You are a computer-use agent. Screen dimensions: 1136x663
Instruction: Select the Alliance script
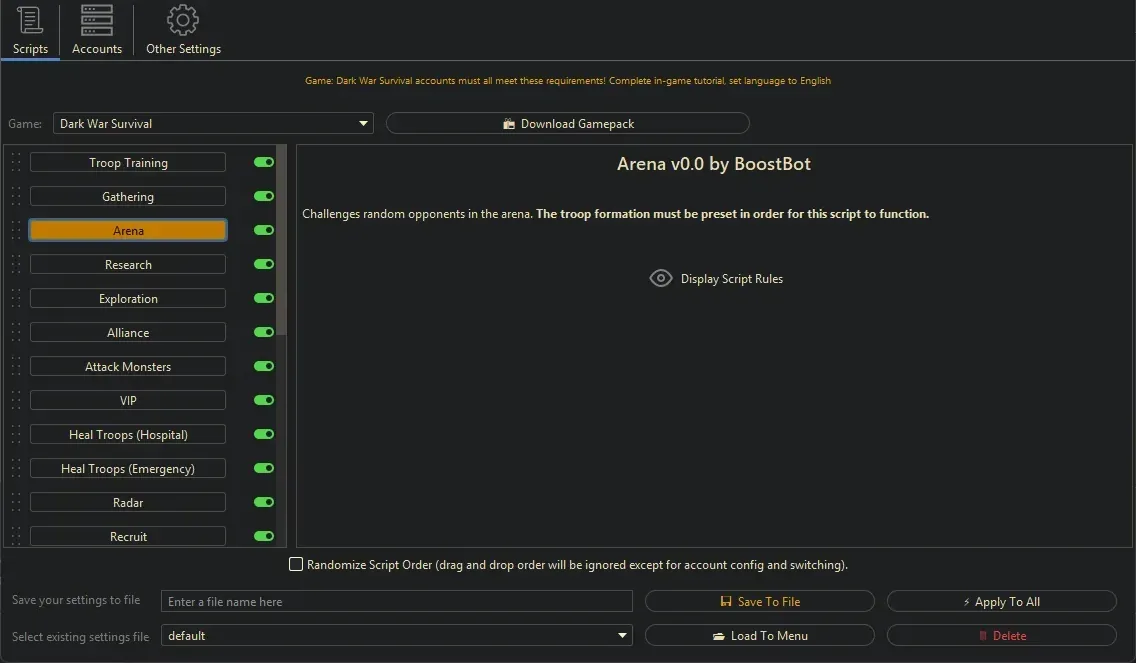pos(128,333)
